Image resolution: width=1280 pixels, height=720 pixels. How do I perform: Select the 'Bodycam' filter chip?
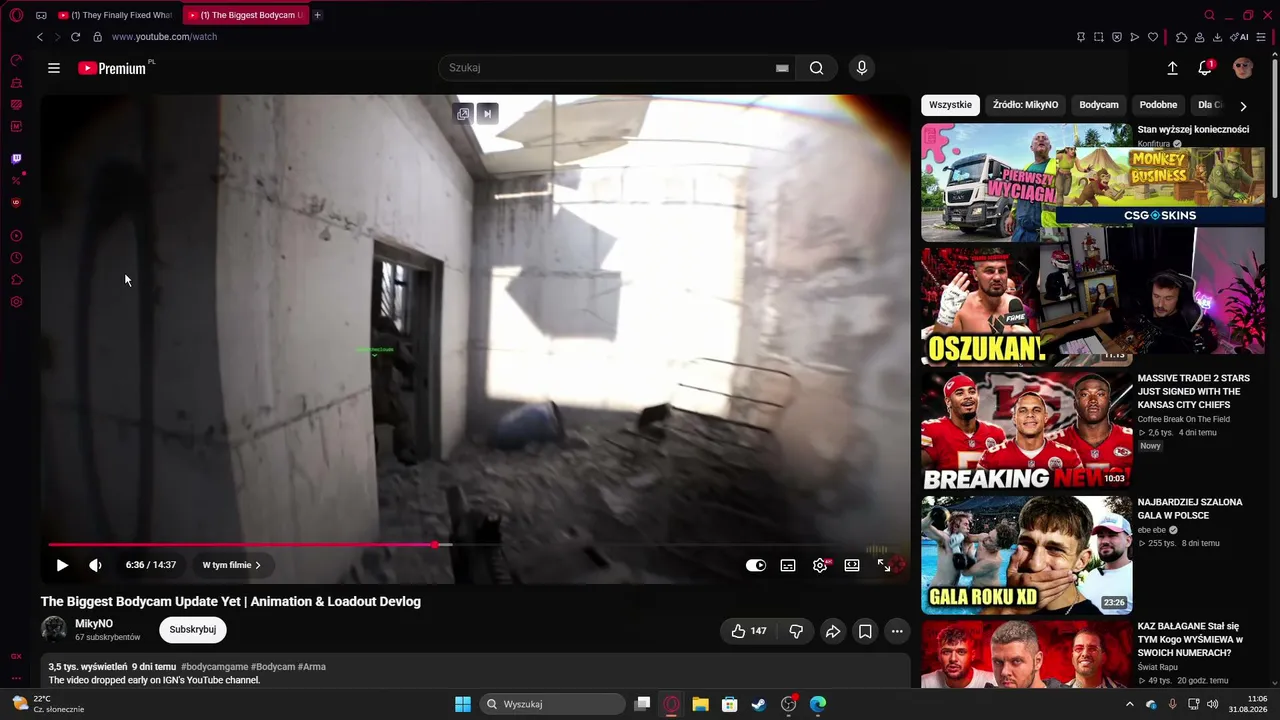1099,105
